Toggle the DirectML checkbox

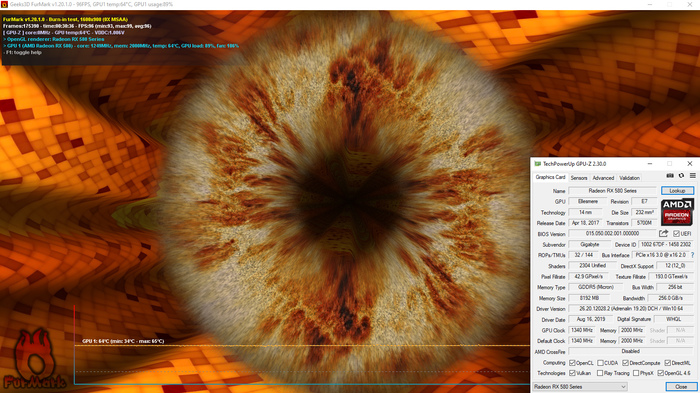(667, 363)
